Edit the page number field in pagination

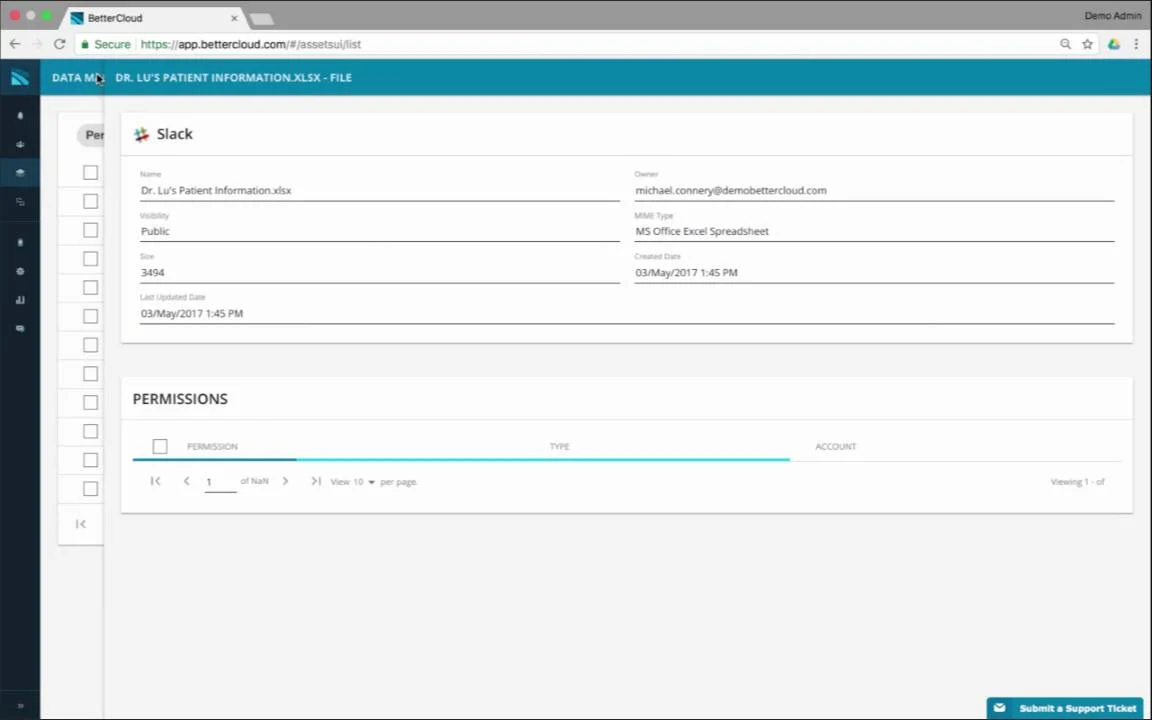tap(220, 482)
